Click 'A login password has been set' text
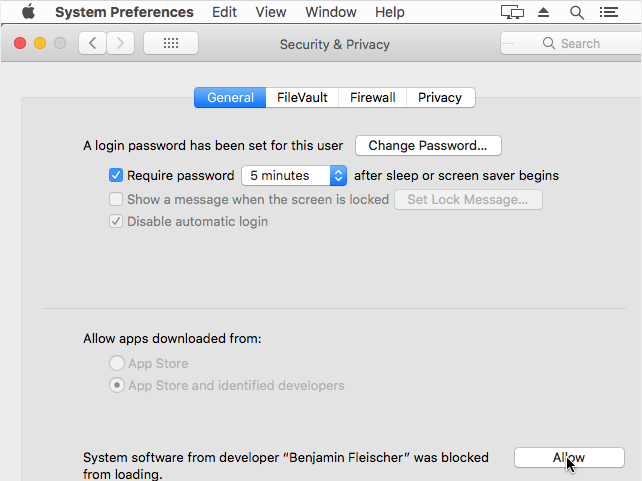The height and width of the screenshot is (481, 642). point(213,146)
